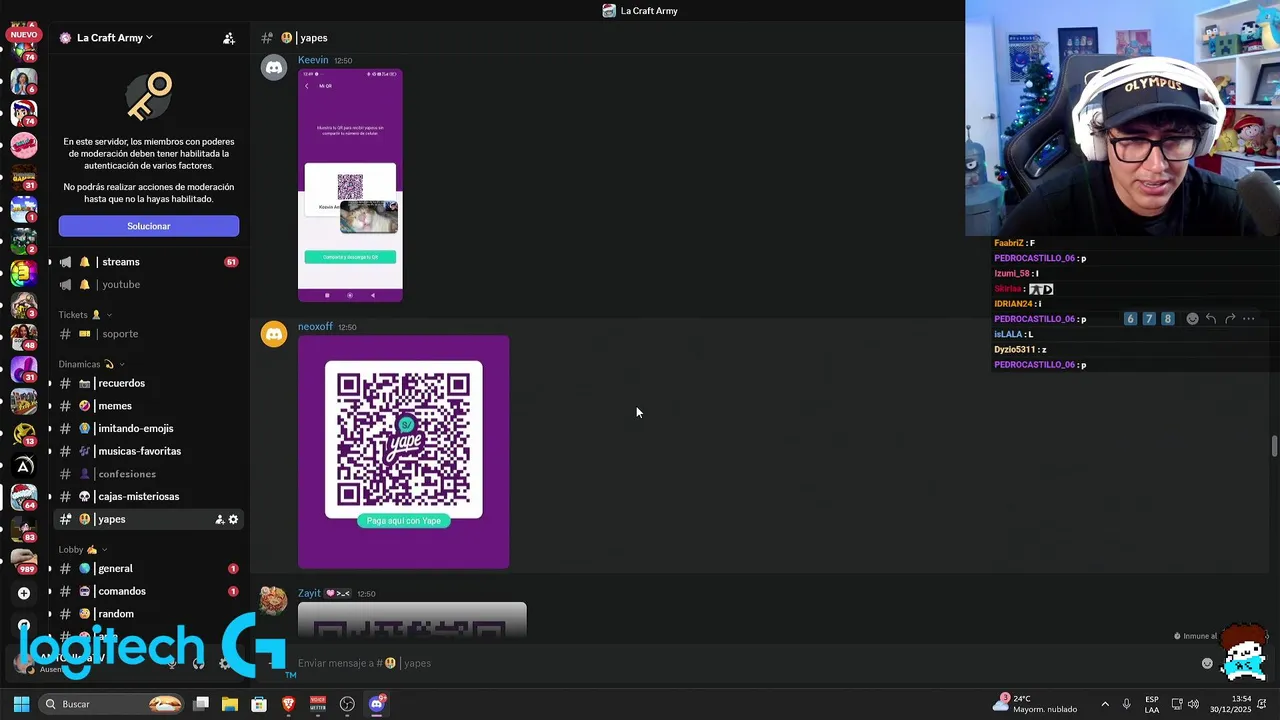Screen dimensions: 1280x720
Task: Click Add a Server plus icon
Action: tap(24, 593)
